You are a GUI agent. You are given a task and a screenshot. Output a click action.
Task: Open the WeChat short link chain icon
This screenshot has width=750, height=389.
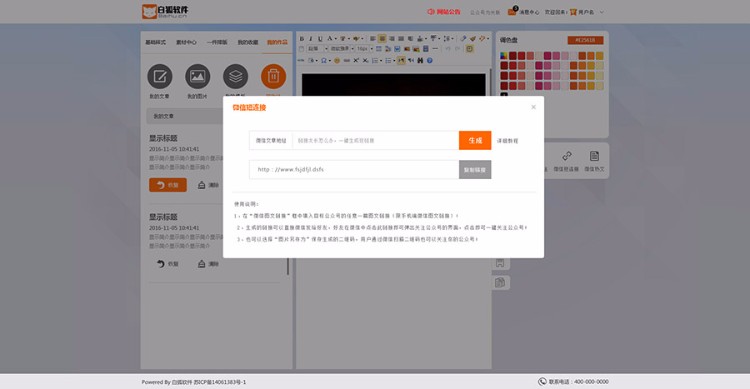click(567, 156)
